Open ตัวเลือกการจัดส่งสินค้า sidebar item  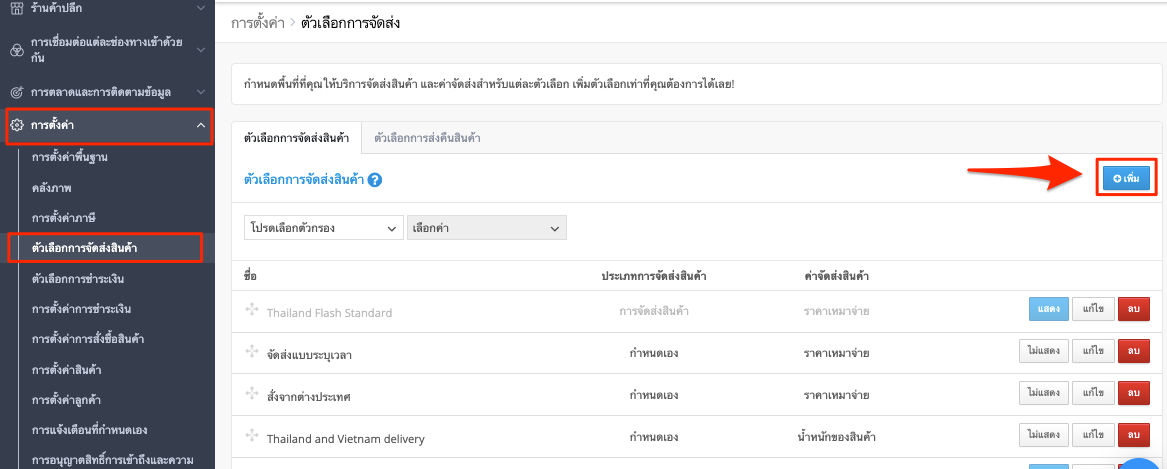coord(84,248)
